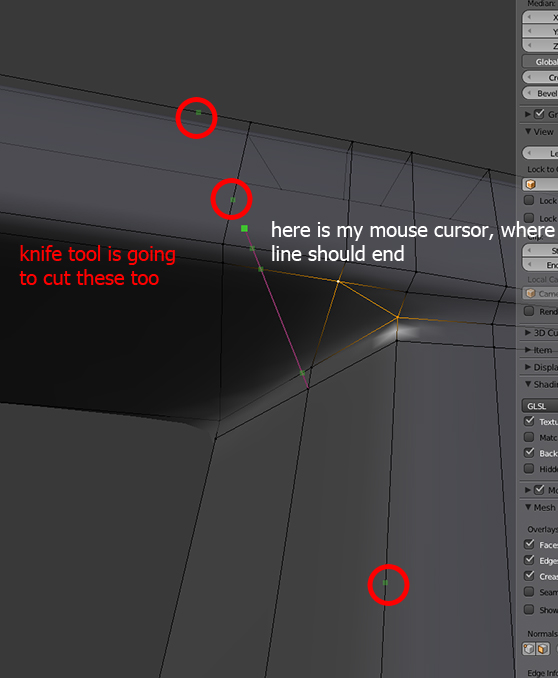
Task: Click the 'Overlays' label text
Action: (x=542, y=529)
